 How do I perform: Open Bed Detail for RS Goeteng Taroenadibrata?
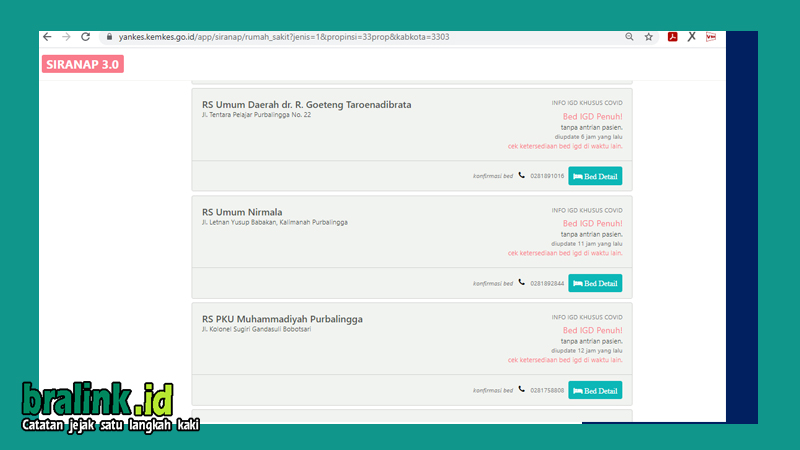point(595,176)
